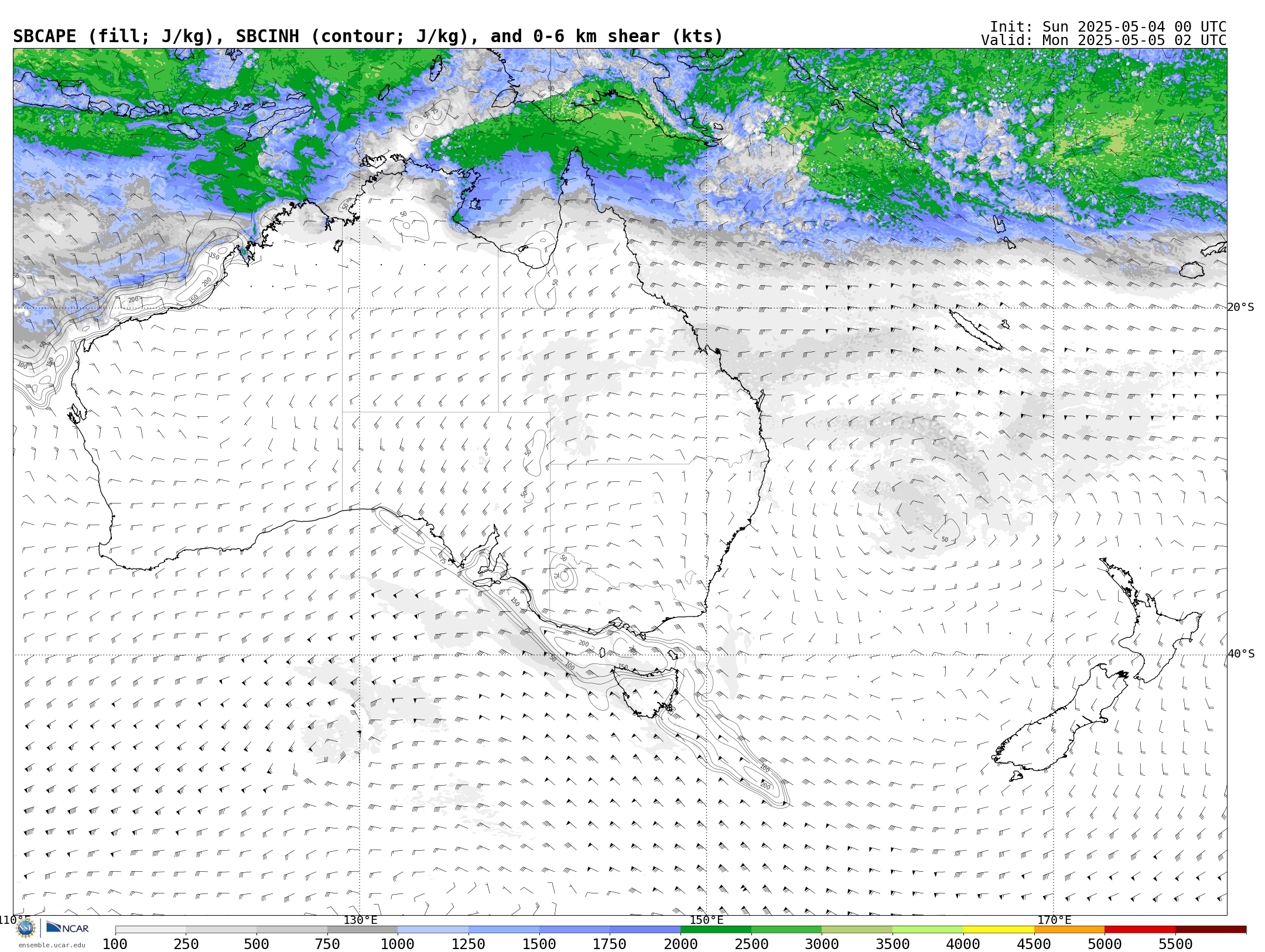
Task: Click the light gray 100 colorbar segment
Action: [151, 930]
